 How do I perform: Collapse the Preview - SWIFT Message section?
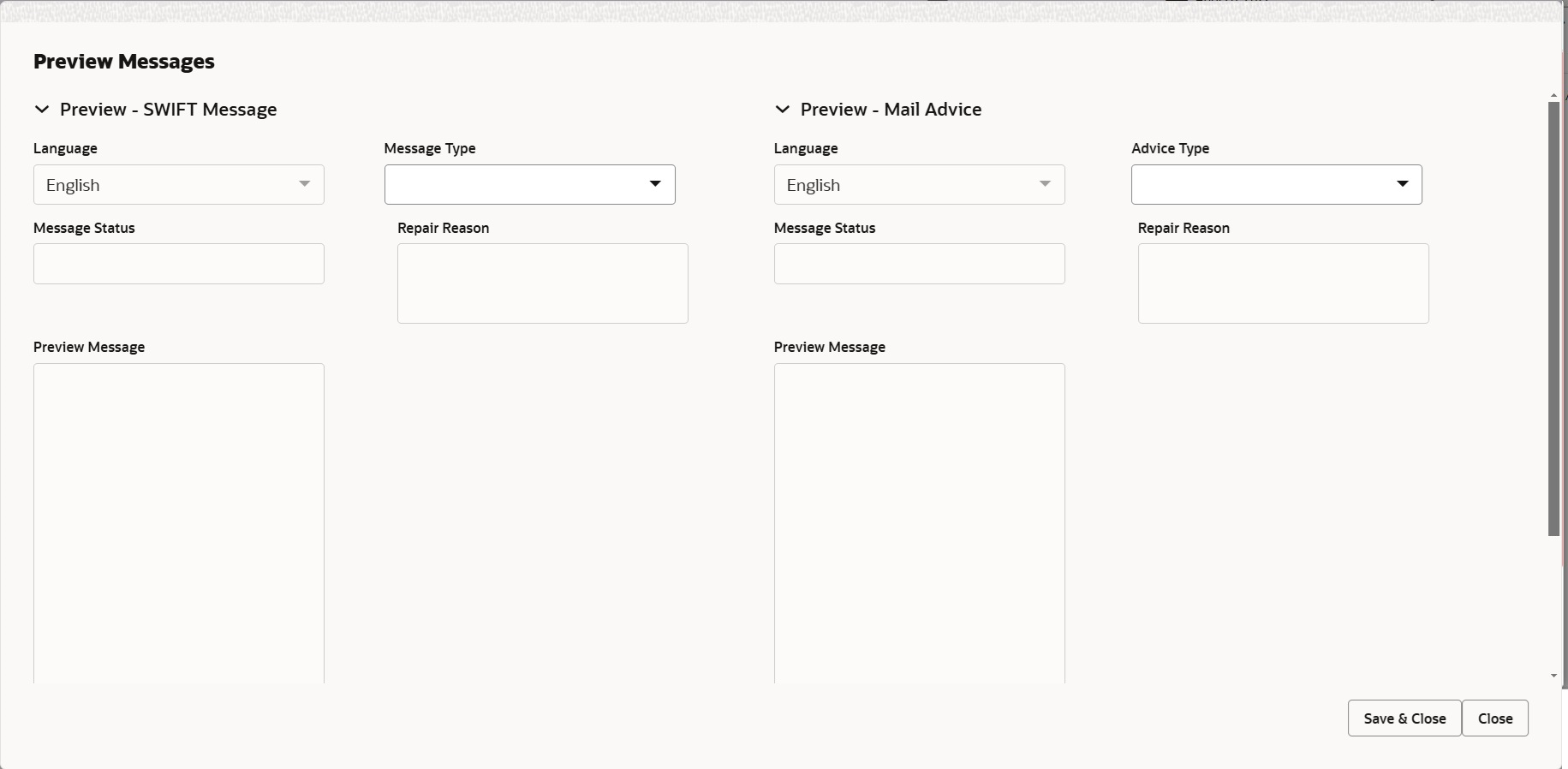[x=41, y=110]
